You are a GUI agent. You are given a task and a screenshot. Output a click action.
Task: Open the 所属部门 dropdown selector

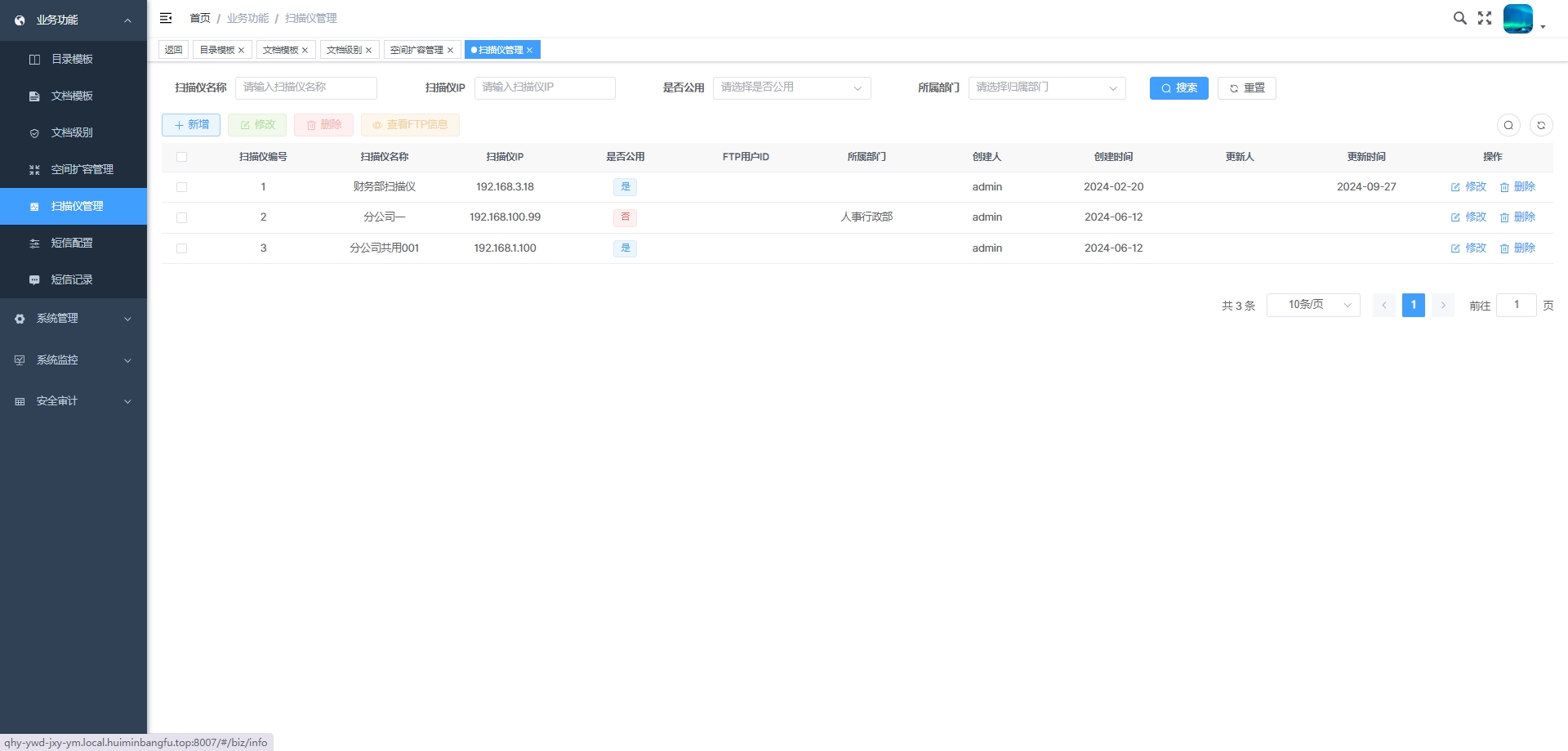pyautogui.click(x=1047, y=87)
